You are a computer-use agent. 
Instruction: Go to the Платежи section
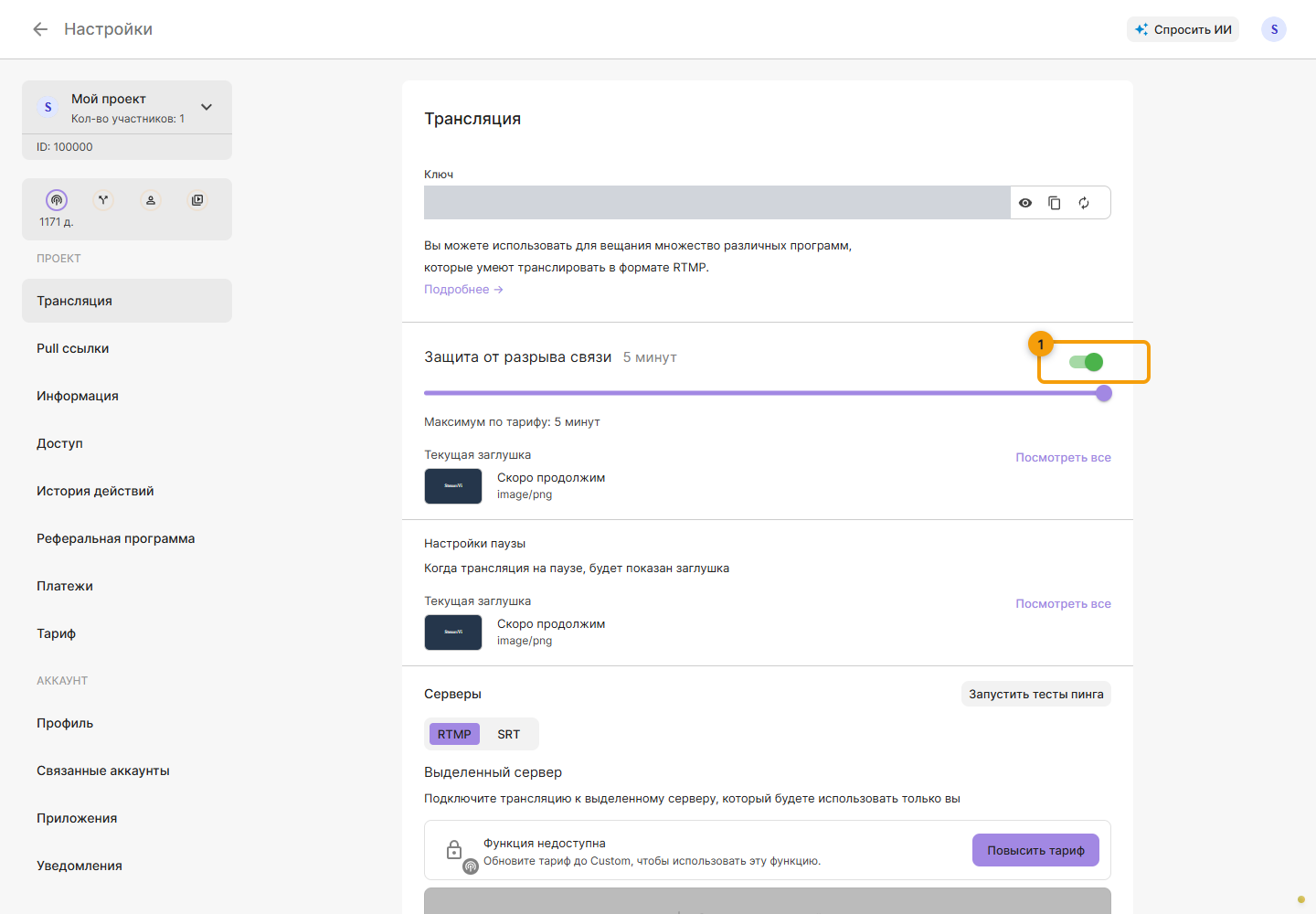pos(127,586)
